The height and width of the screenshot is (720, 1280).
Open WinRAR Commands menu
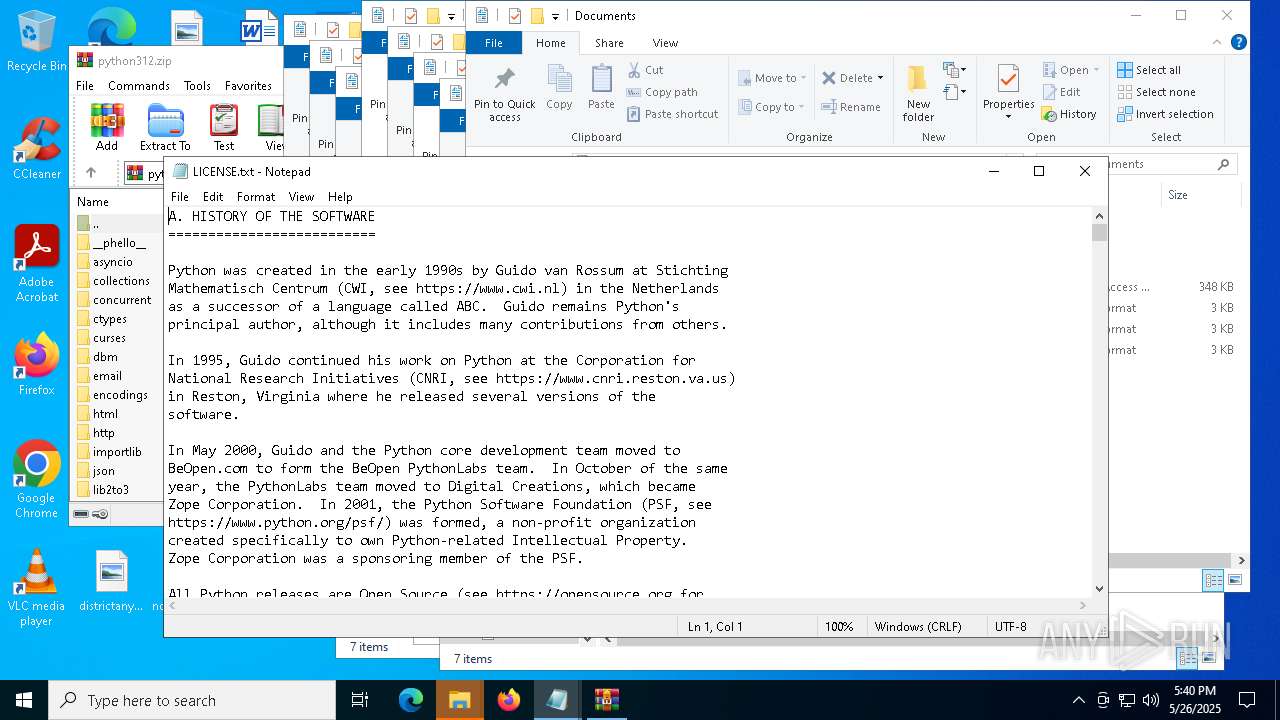click(139, 86)
